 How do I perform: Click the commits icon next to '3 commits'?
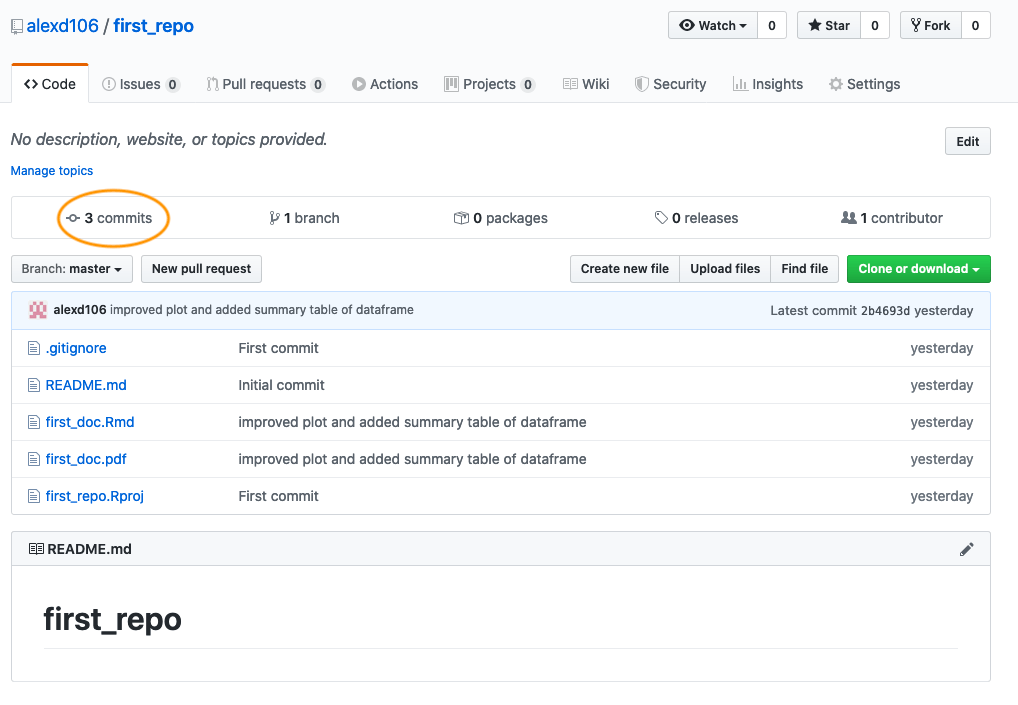pyautogui.click(x=71, y=218)
